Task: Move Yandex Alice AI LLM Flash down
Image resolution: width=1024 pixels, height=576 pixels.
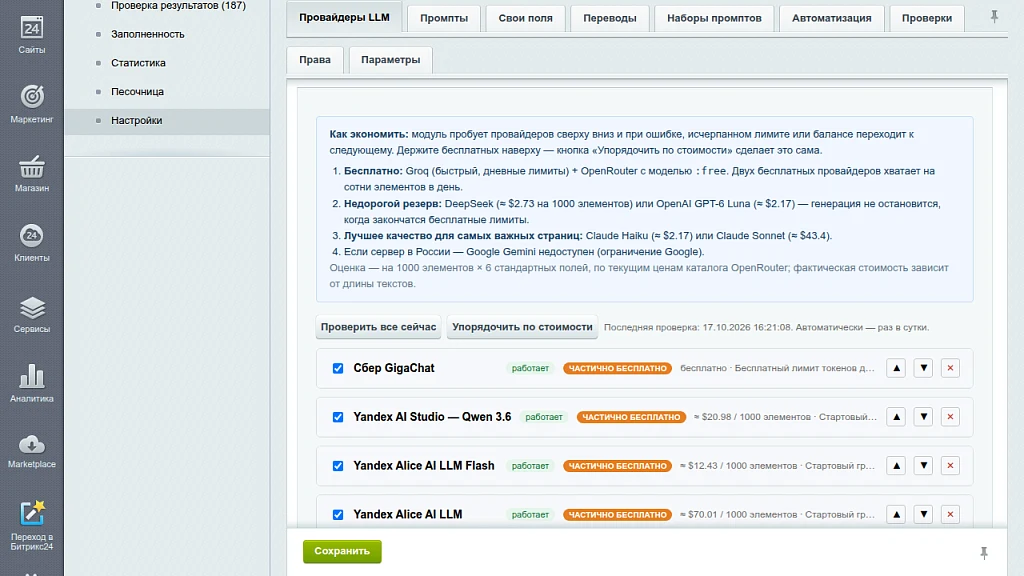Action: (x=923, y=466)
